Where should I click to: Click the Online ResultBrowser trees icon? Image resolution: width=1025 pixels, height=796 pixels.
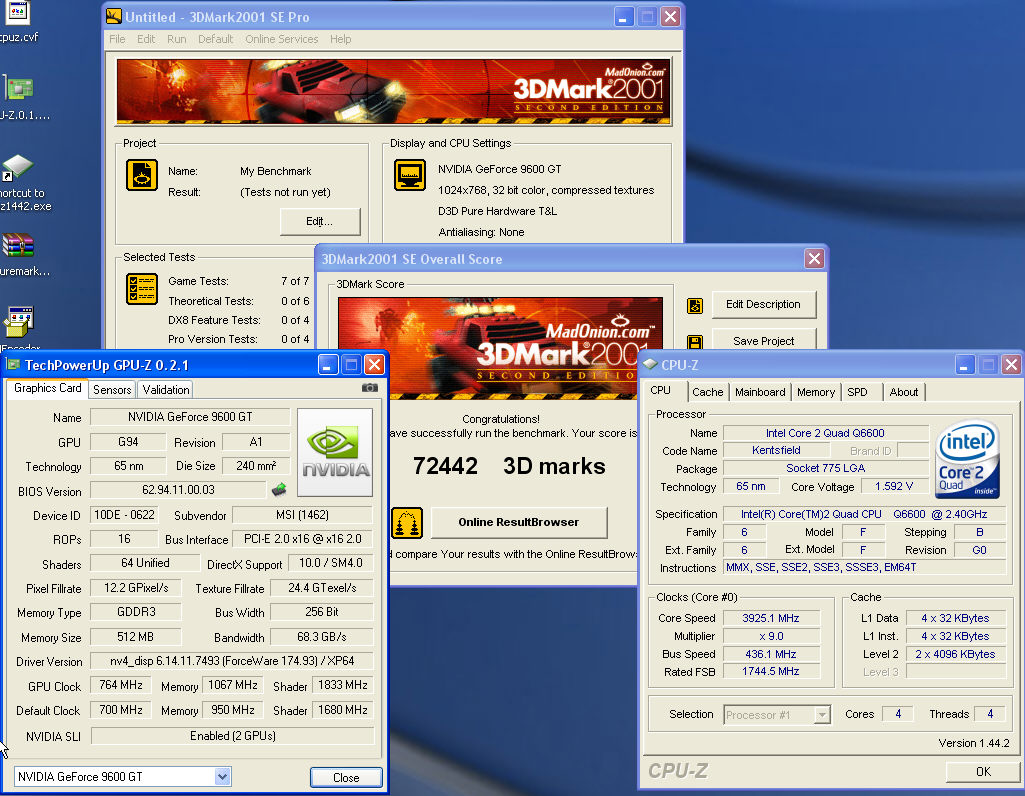click(407, 523)
